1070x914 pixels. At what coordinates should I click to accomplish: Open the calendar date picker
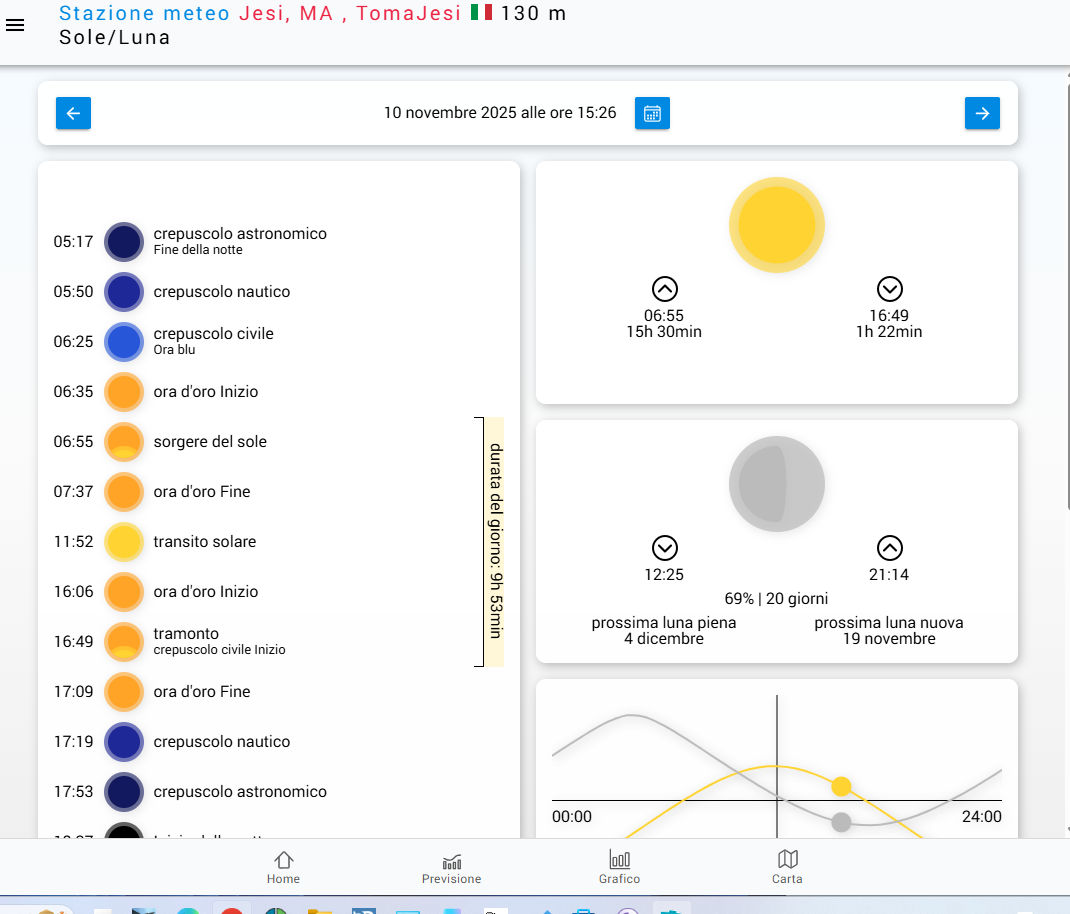652,113
